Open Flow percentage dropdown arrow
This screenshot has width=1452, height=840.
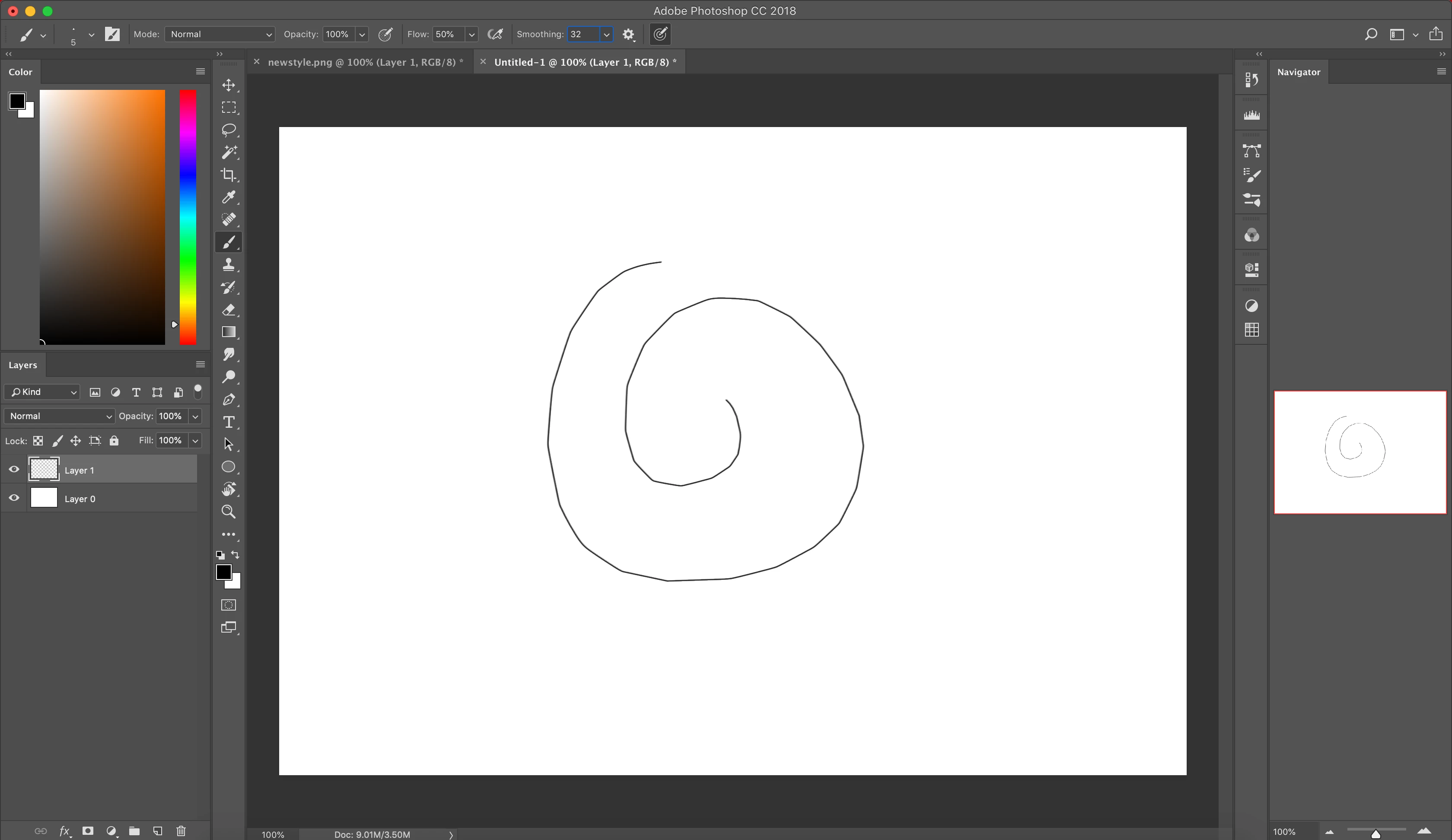pyautogui.click(x=471, y=35)
